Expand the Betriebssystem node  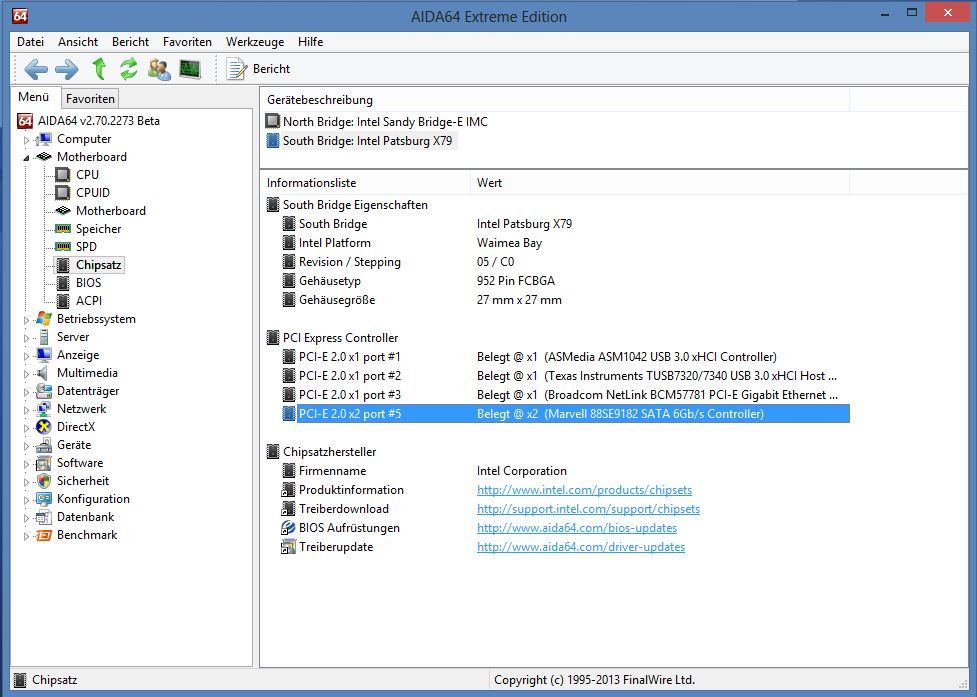coord(26,320)
